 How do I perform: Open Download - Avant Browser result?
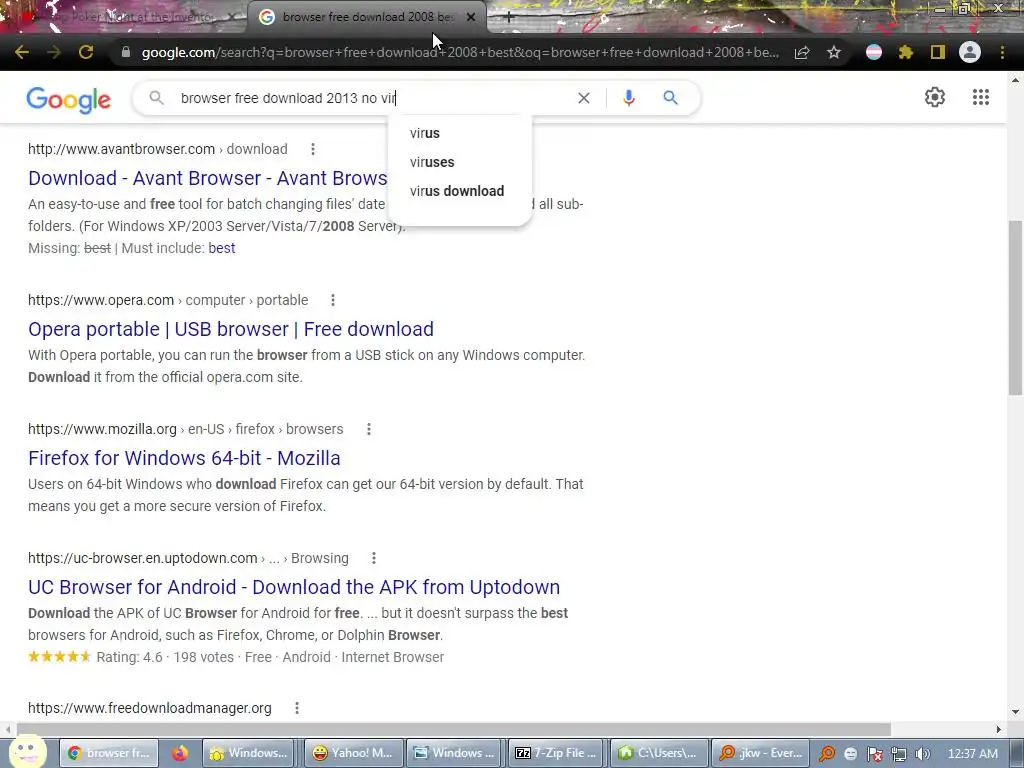pos(208,178)
